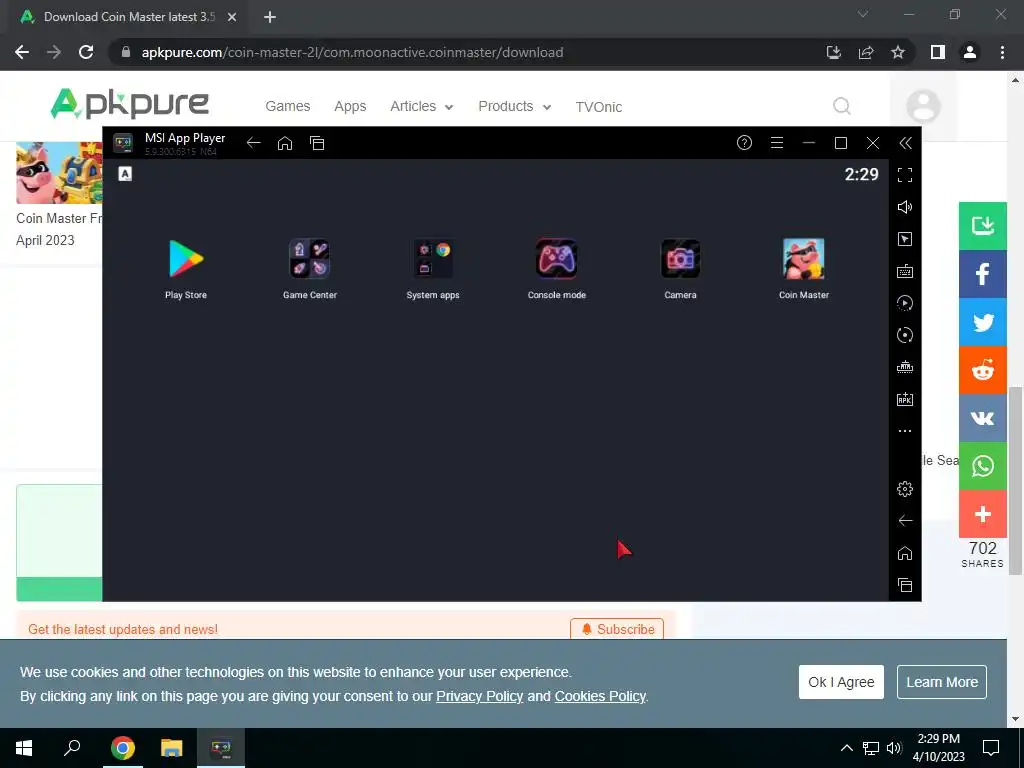This screenshot has width=1024, height=768.
Task: Open Windows taskbar search
Action: point(72,748)
